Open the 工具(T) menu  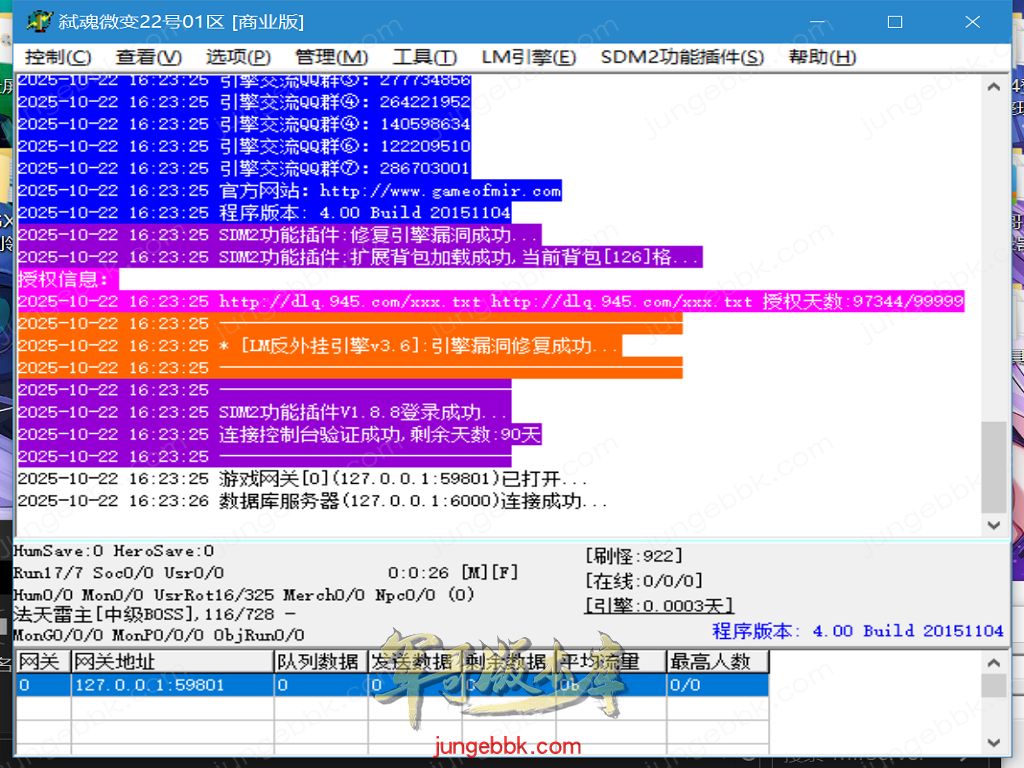[x=424, y=58]
